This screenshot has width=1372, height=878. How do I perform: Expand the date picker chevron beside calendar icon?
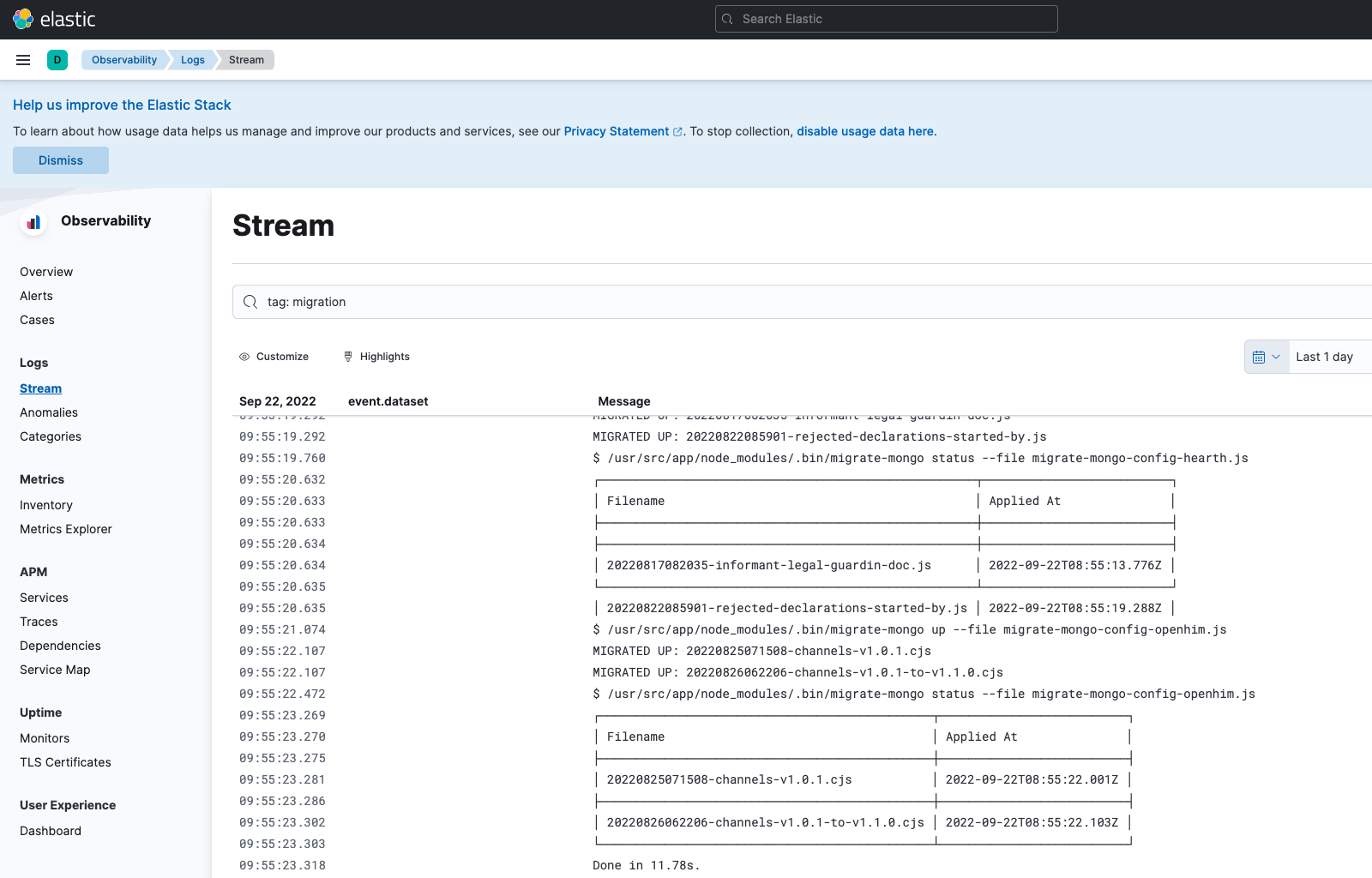[1275, 356]
